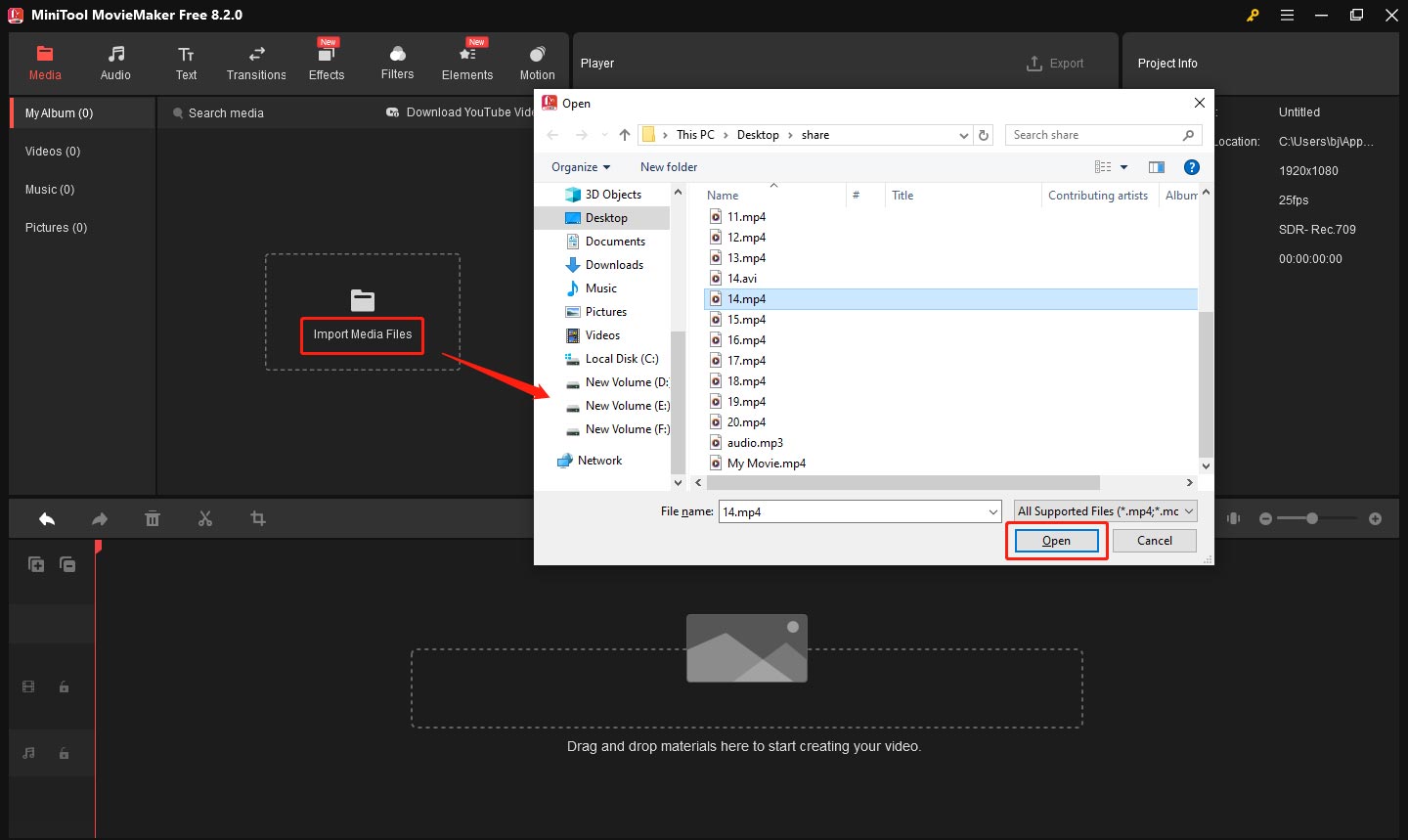Click Cancel in the Open dialog
The height and width of the screenshot is (840, 1408).
click(1154, 541)
